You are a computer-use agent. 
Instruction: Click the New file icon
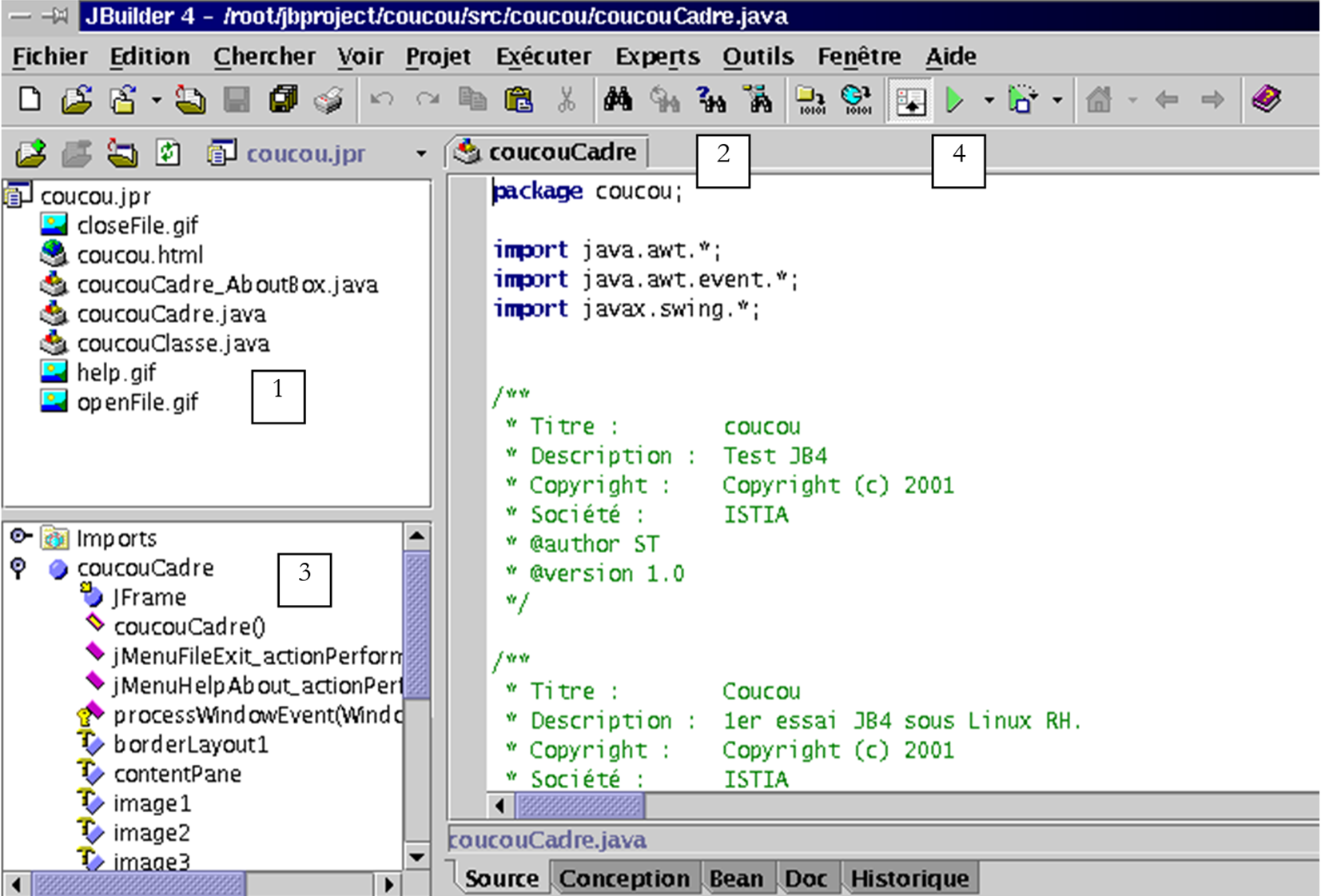[x=30, y=100]
